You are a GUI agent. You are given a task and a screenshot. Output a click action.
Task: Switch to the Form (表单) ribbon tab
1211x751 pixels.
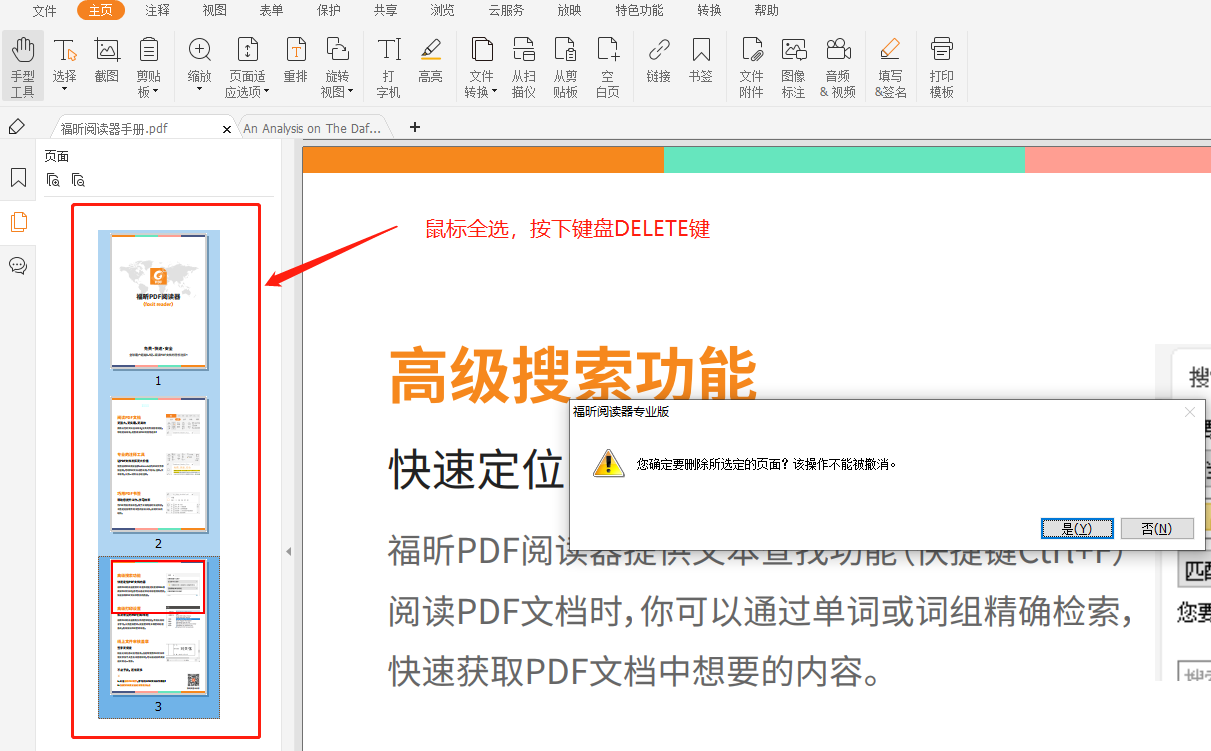pyautogui.click(x=271, y=11)
